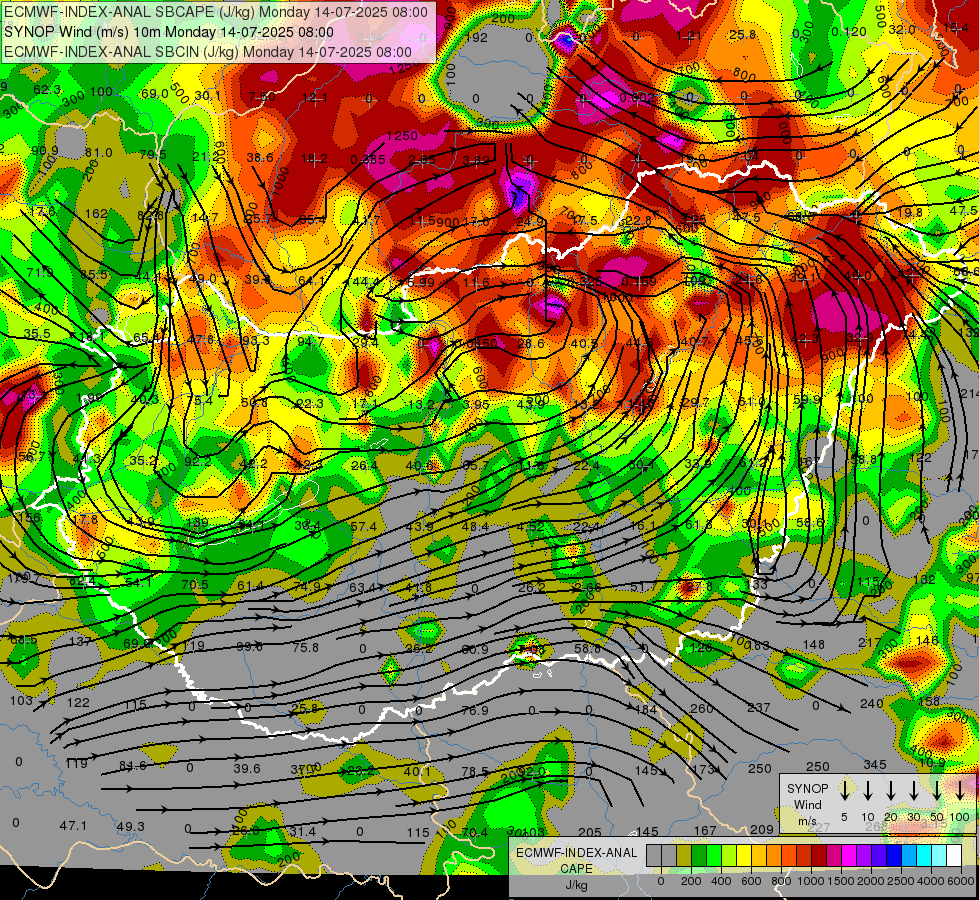Click the map value 209

point(761,829)
